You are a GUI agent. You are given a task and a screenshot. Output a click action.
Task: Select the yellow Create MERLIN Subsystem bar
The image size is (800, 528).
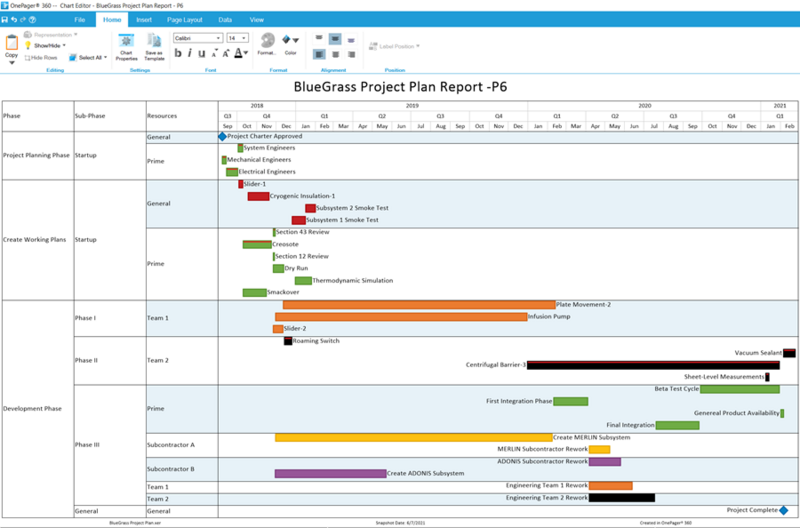pos(414,437)
